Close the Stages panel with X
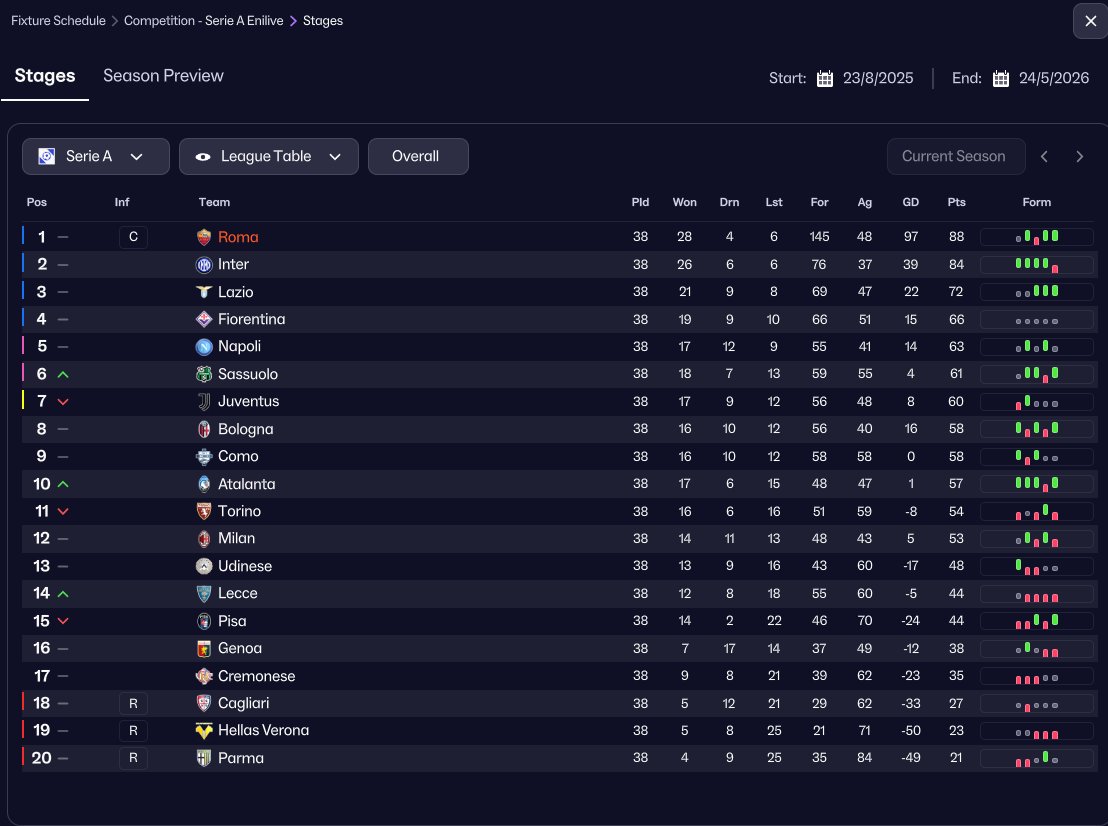 click(x=1089, y=21)
